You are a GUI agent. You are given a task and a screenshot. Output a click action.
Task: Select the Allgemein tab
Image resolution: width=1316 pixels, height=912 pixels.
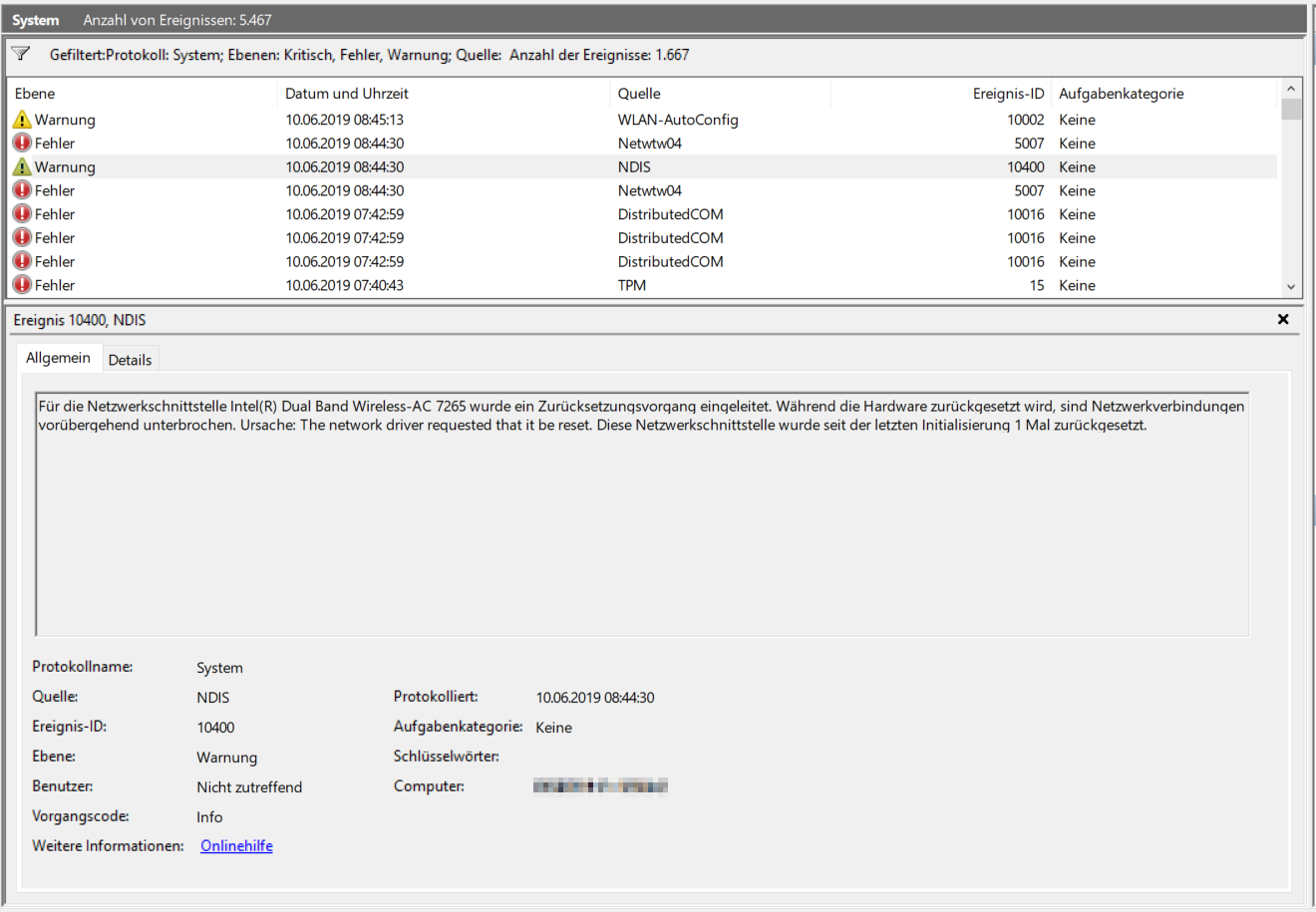pos(58,358)
